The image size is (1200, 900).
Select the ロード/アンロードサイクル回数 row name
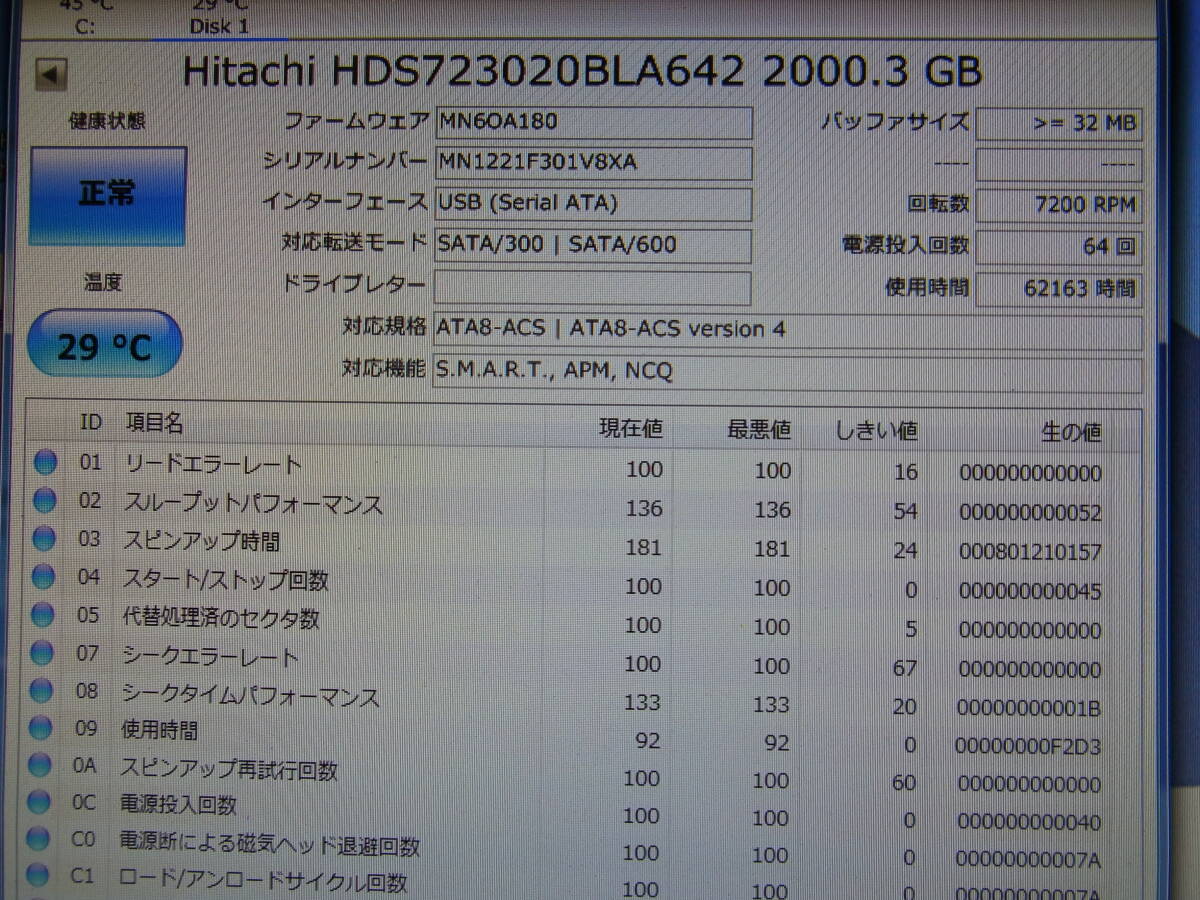click(x=263, y=882)
